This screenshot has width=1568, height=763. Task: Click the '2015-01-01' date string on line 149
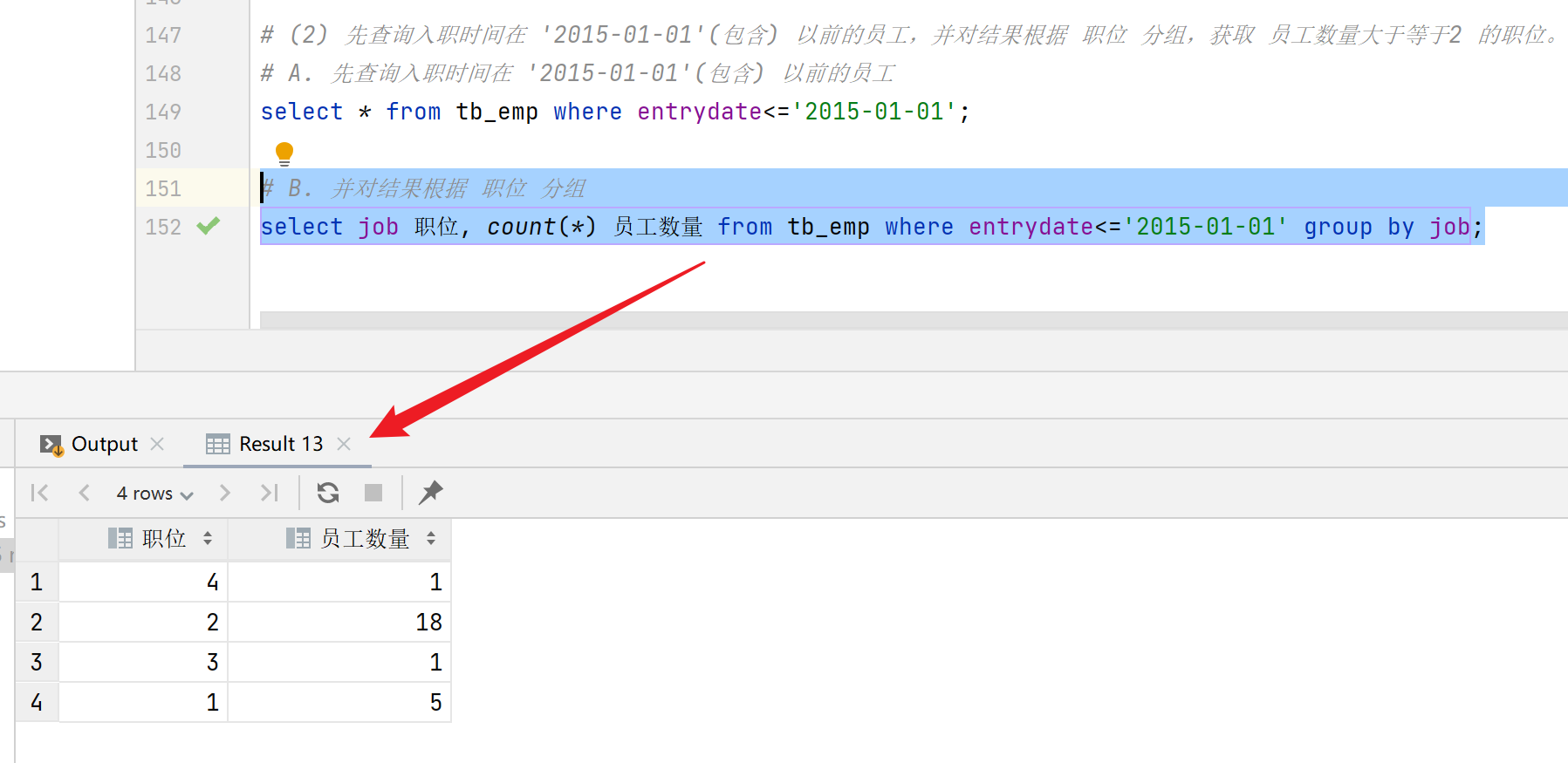pyautogui.click(x=873, y=112)
